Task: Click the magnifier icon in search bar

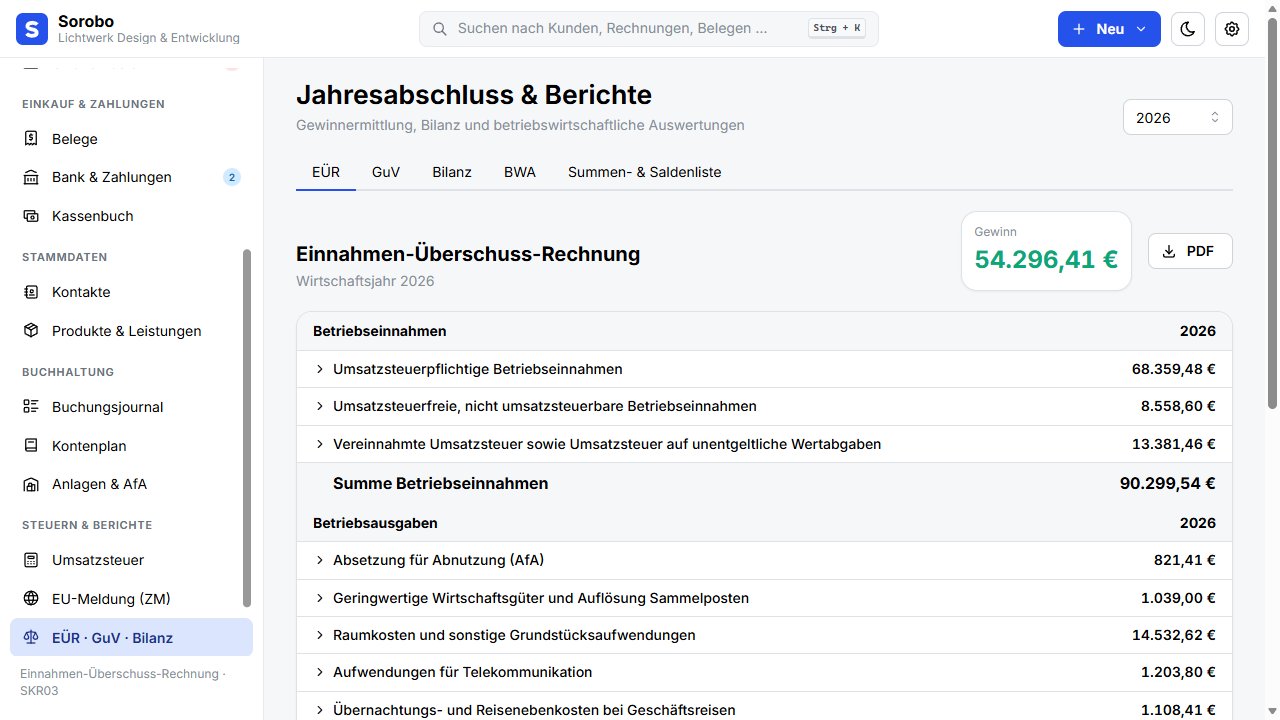Action: point(439,29)
